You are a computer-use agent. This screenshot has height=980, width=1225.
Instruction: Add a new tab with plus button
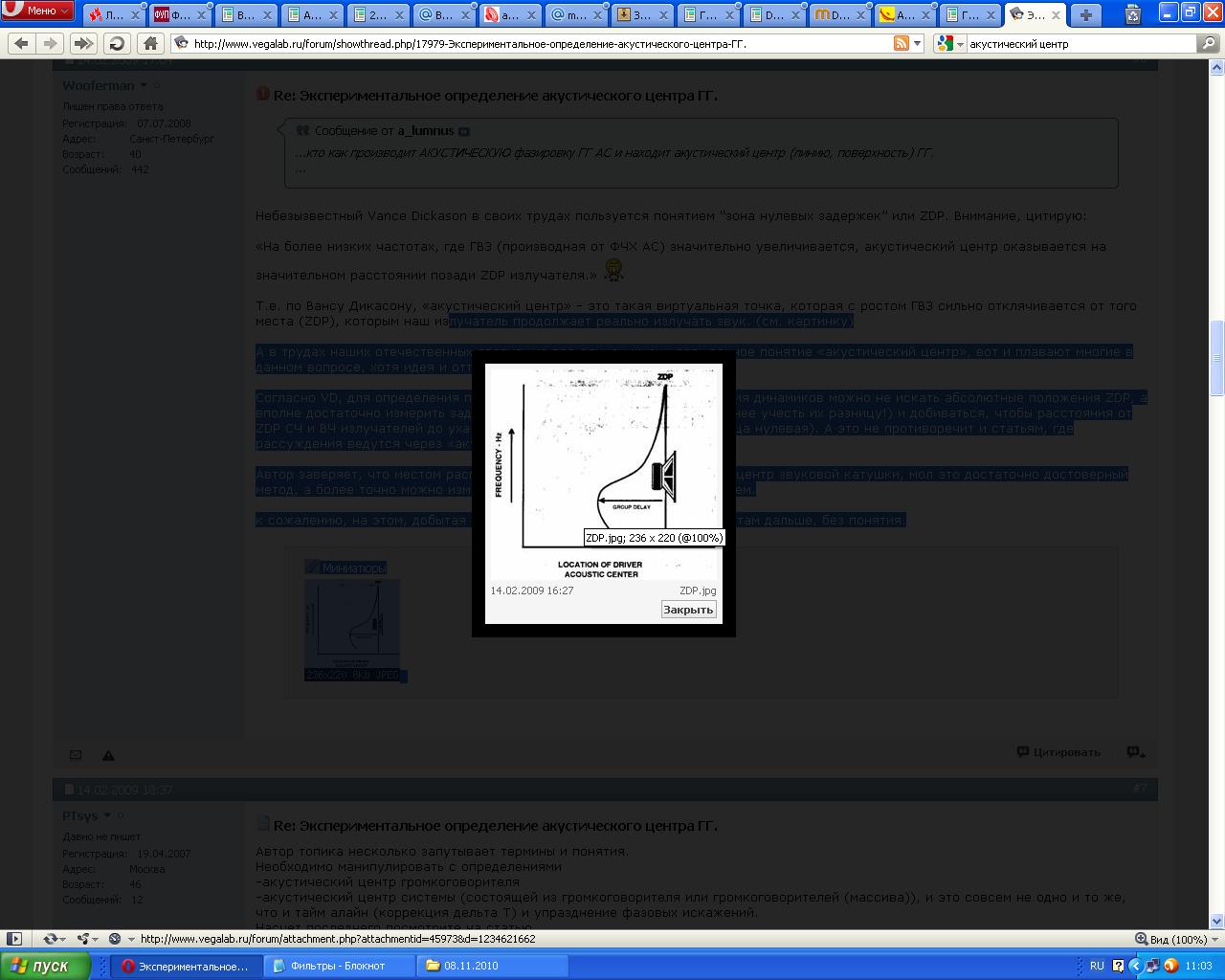pyautogui.click(x=1085, y=14)
